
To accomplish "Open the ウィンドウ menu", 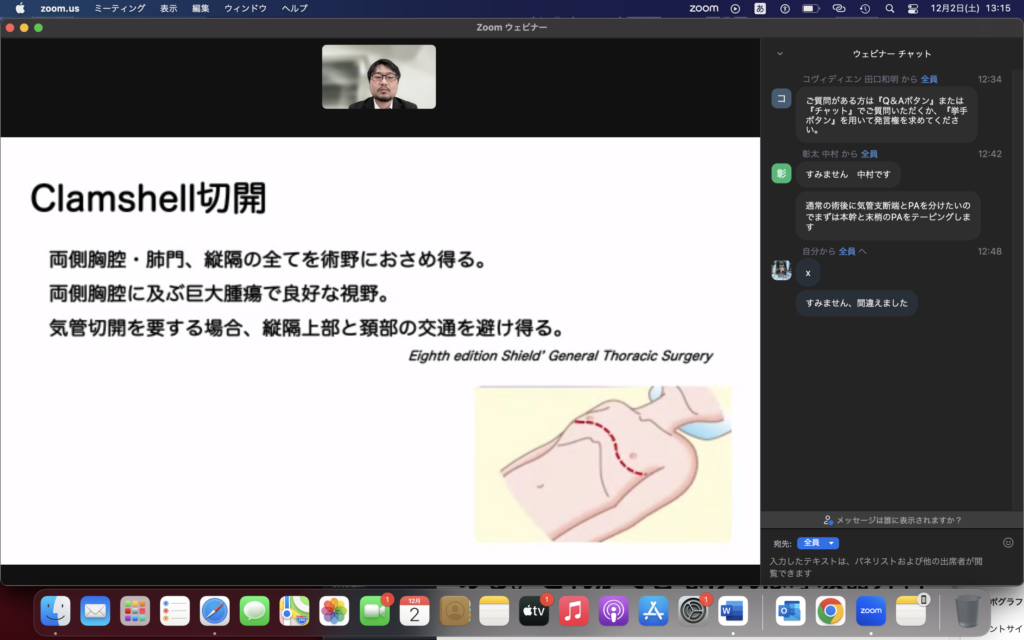I will [x=245, y=8].
